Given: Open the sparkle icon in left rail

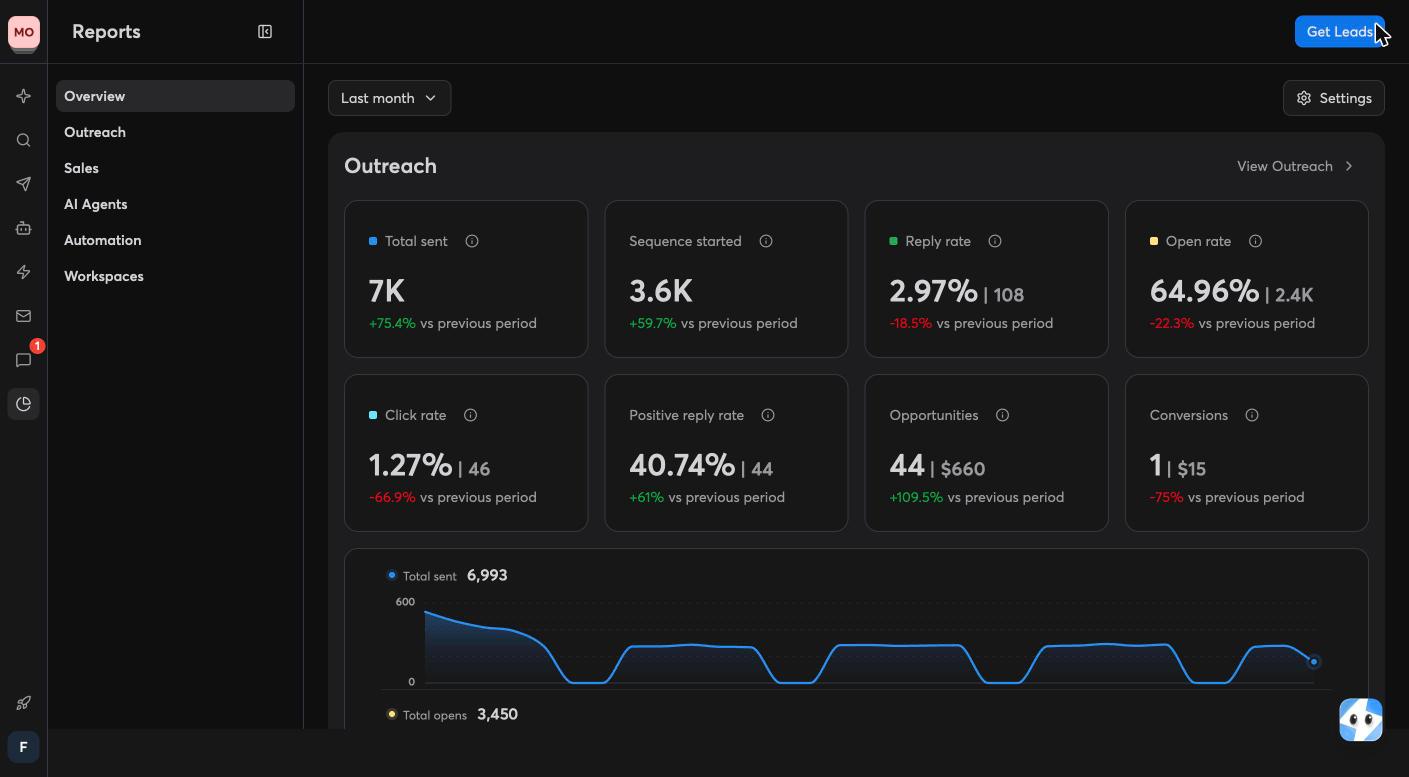Looking at the screenshot, I should 23,96.
